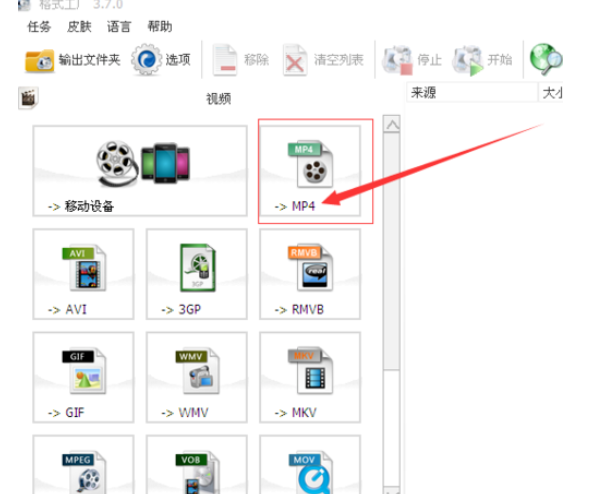
Task: Choose the VOB conversion icon
Action: (x=197, y=472)
